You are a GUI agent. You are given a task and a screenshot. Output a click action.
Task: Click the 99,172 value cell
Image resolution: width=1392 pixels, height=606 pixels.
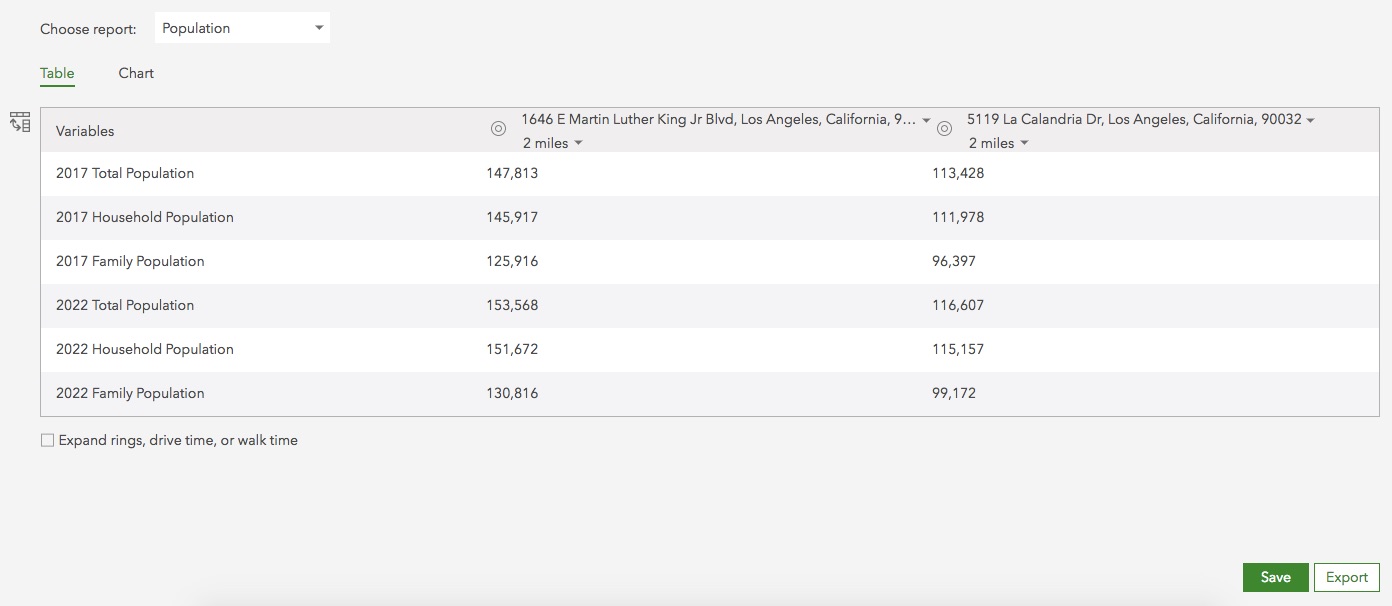point(953,393)
